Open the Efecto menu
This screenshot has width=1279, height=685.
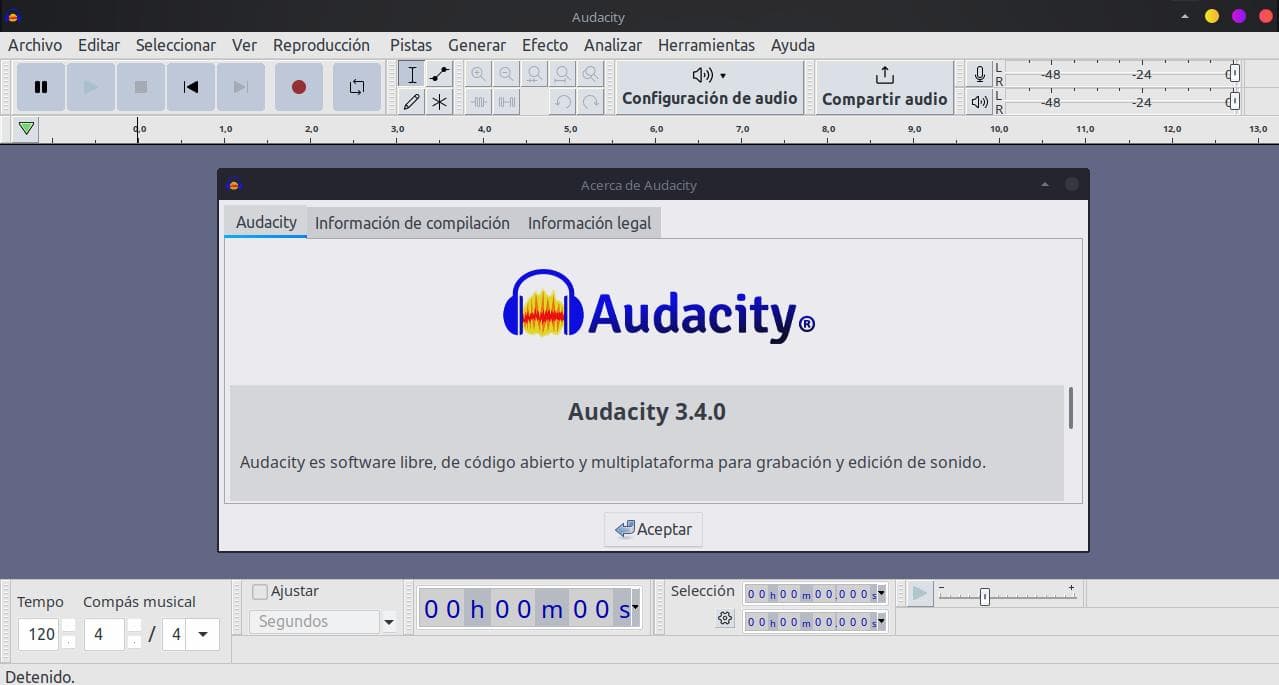pos(544,45)
